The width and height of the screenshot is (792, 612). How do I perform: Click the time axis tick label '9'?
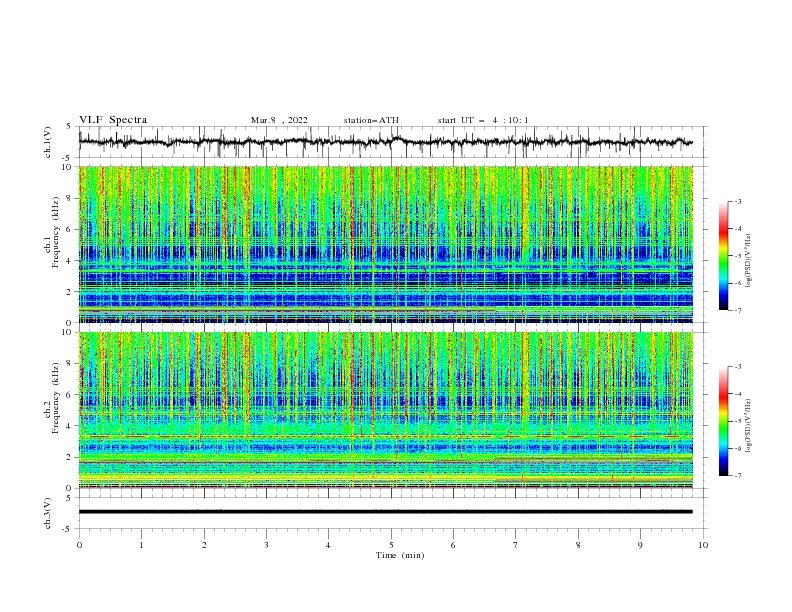(x=640, y=545)
